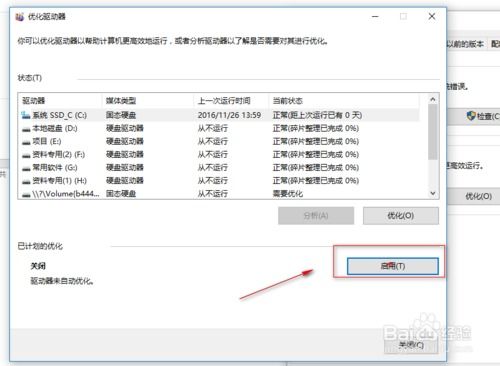Click the drive list scrollbar thumb
Image resolution: width=500 pixels, height=366 pixels.
pos(433,132)
